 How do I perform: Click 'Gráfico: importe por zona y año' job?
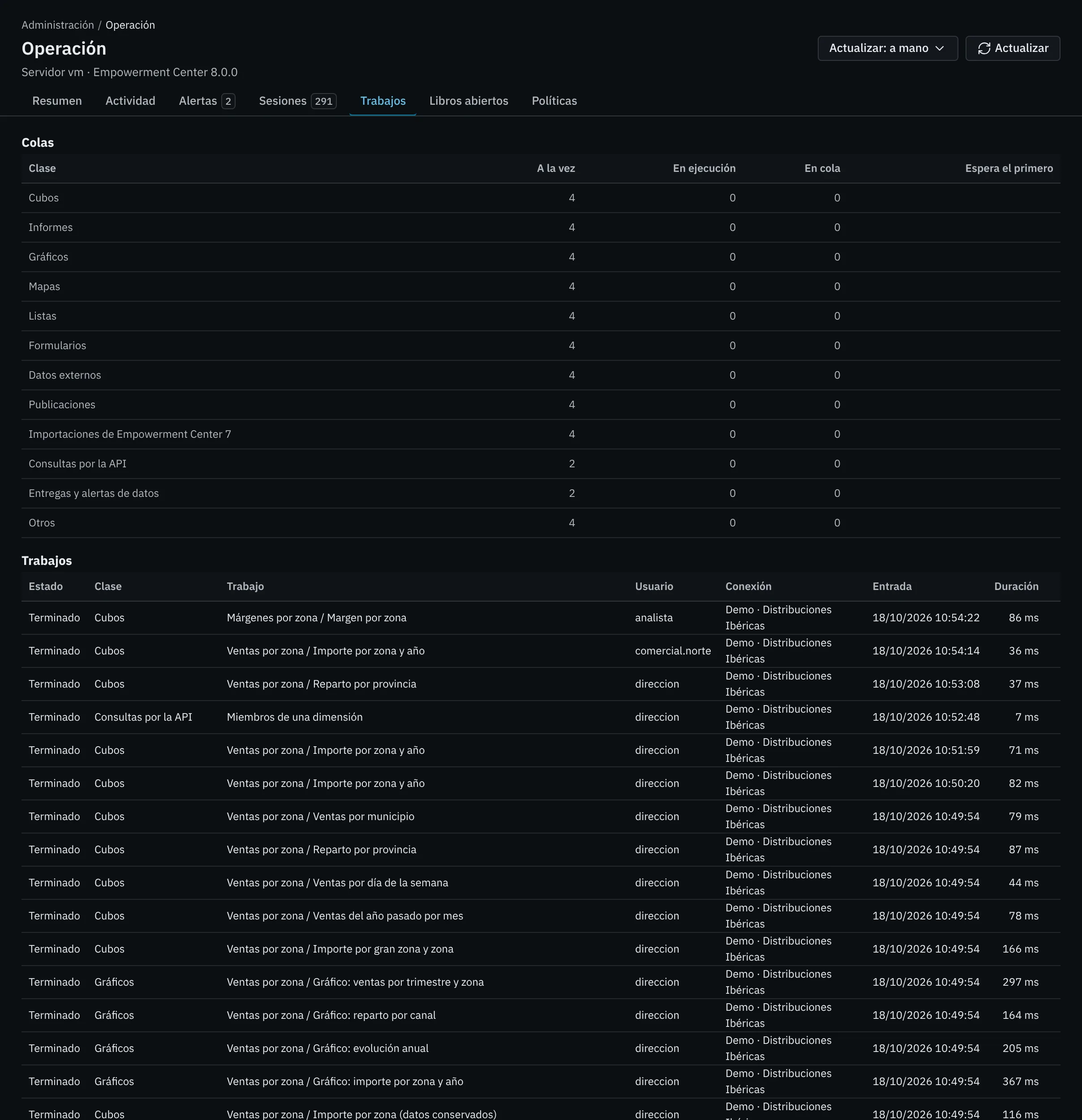pos(345,1082)
